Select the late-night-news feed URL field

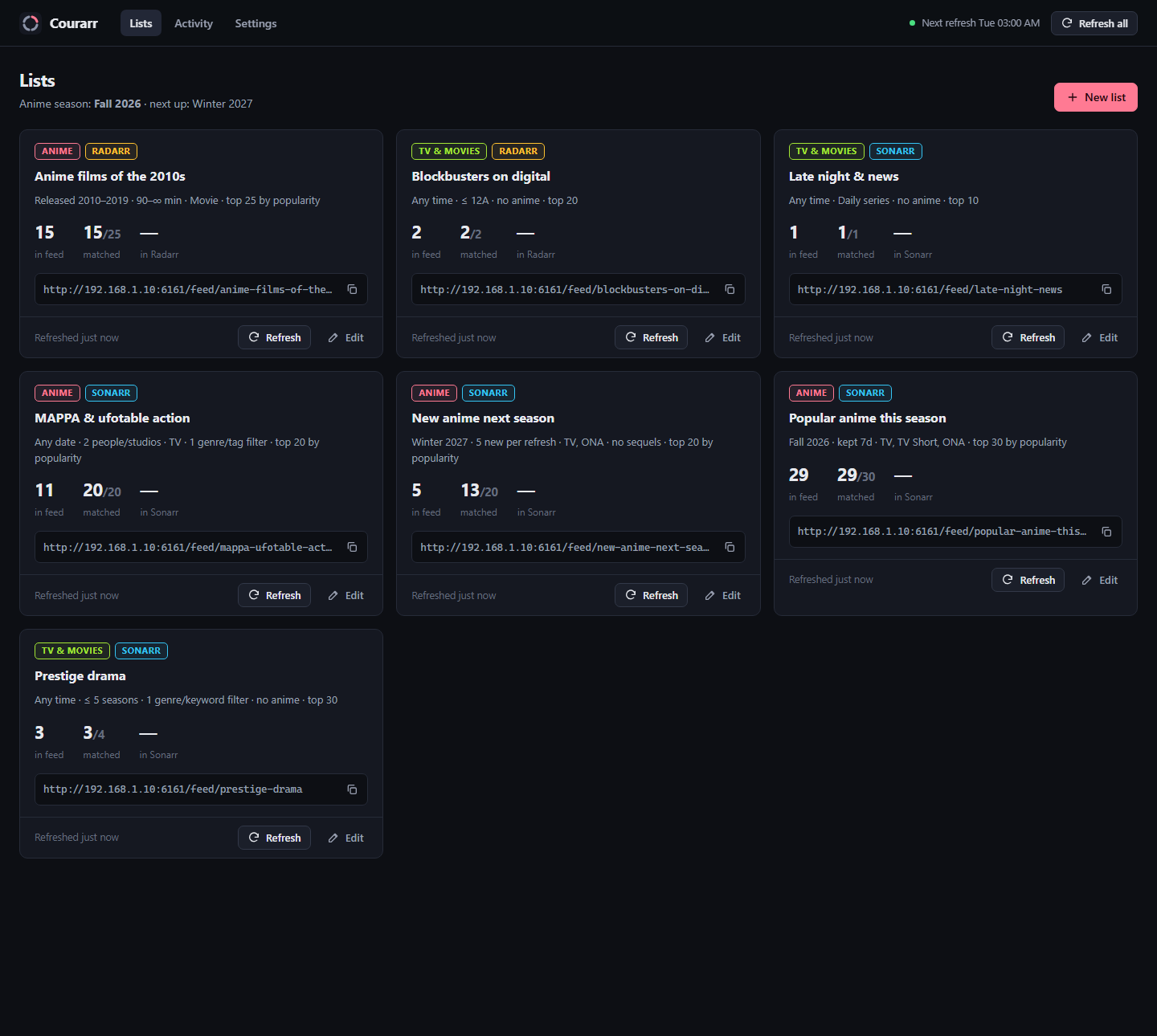pos(955,289)
